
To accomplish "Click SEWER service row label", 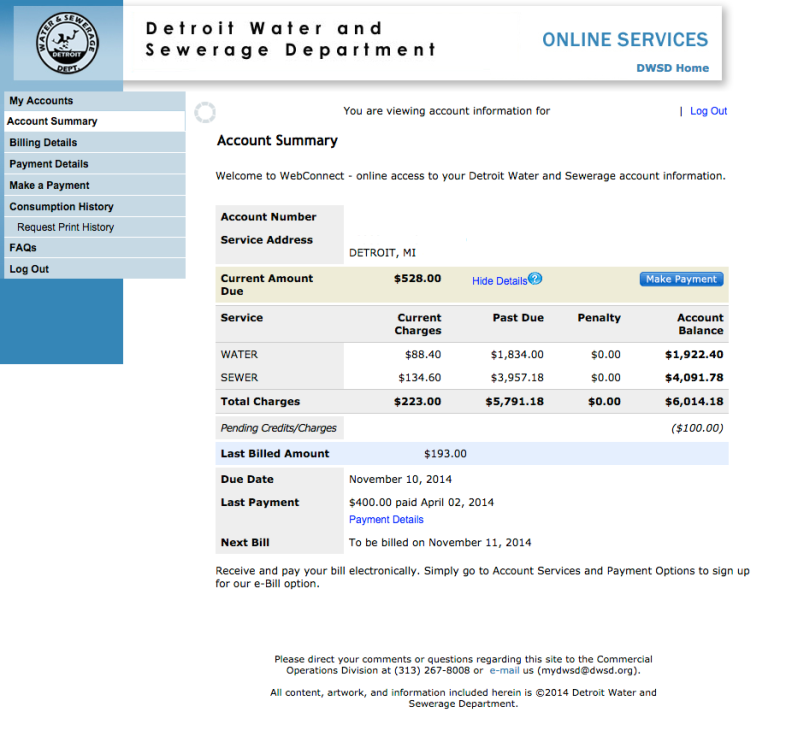I will tap(239, 378).
